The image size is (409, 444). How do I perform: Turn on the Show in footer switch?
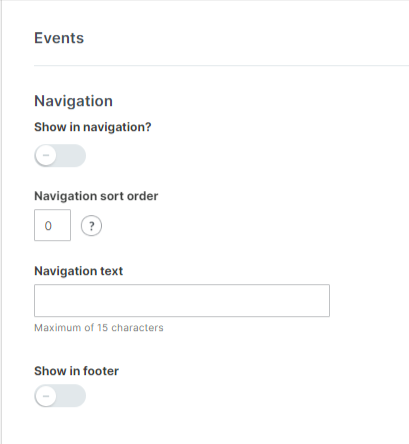pyautogui.click(x=60, y=396)
